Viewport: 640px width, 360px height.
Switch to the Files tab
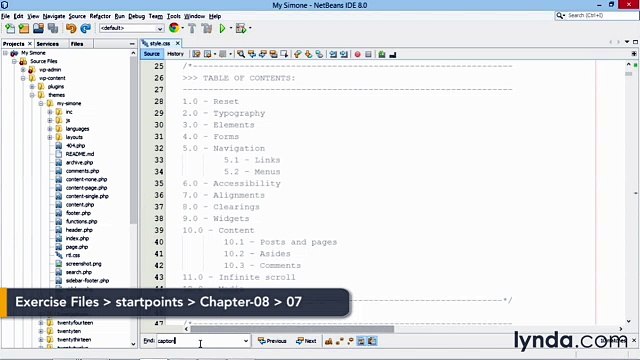point(77,44)
